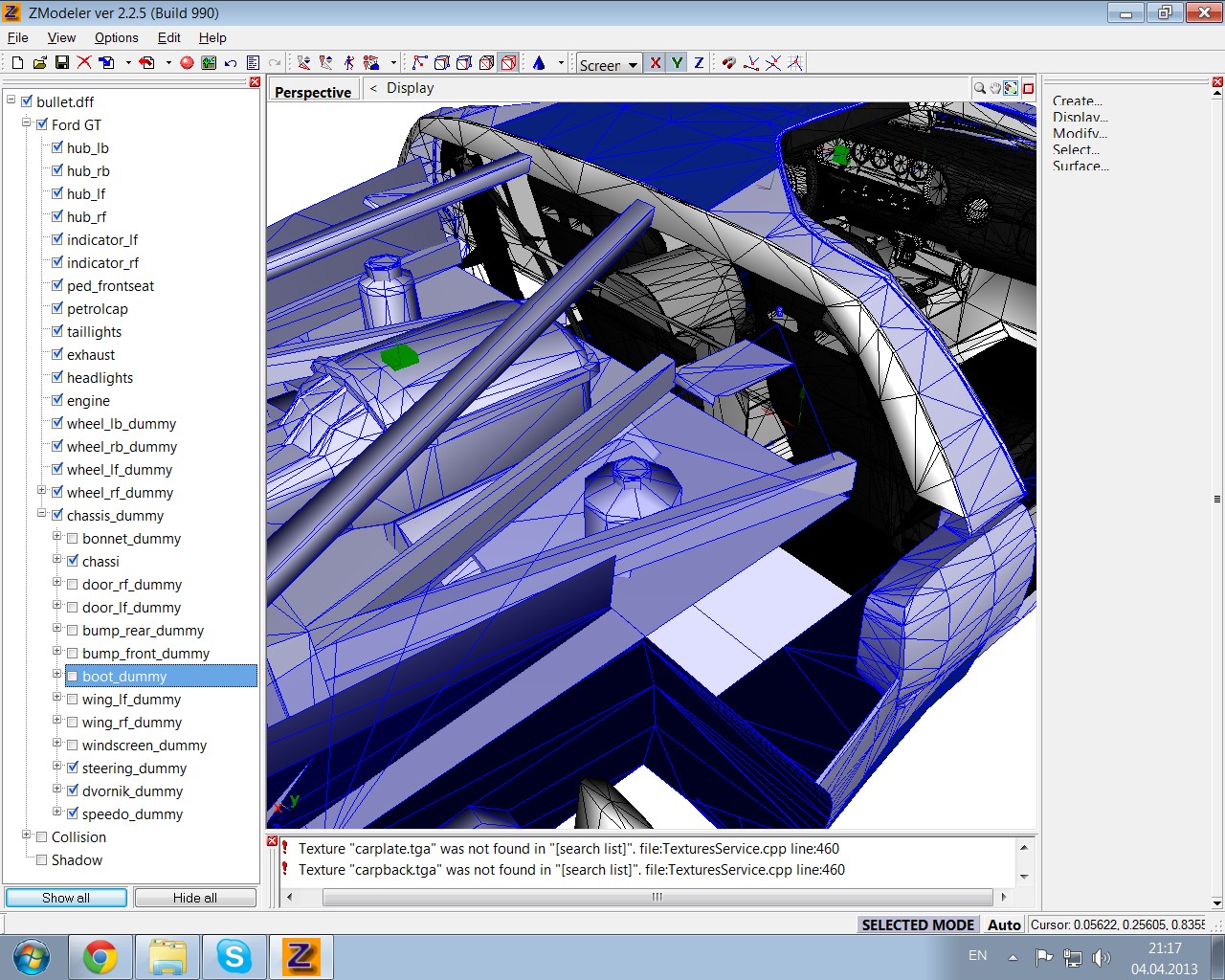Click the viewport pan hand icon
Screen dimensions: 1225x980
click(995, 88)
